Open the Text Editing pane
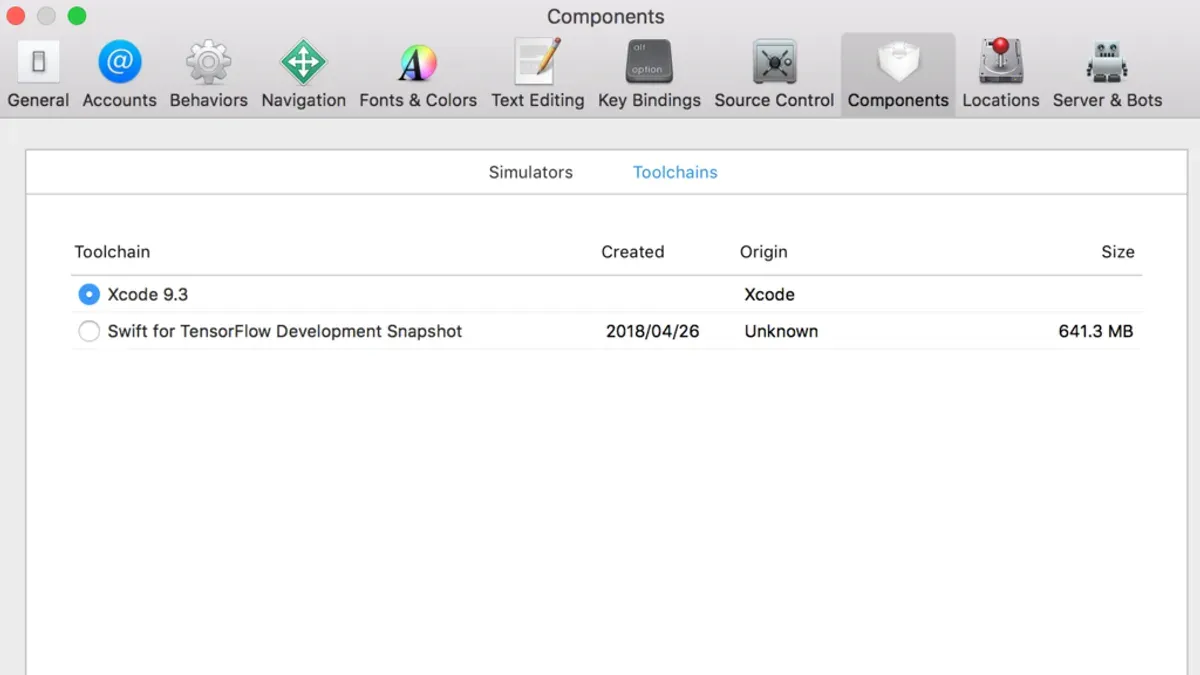 (537, 75)
